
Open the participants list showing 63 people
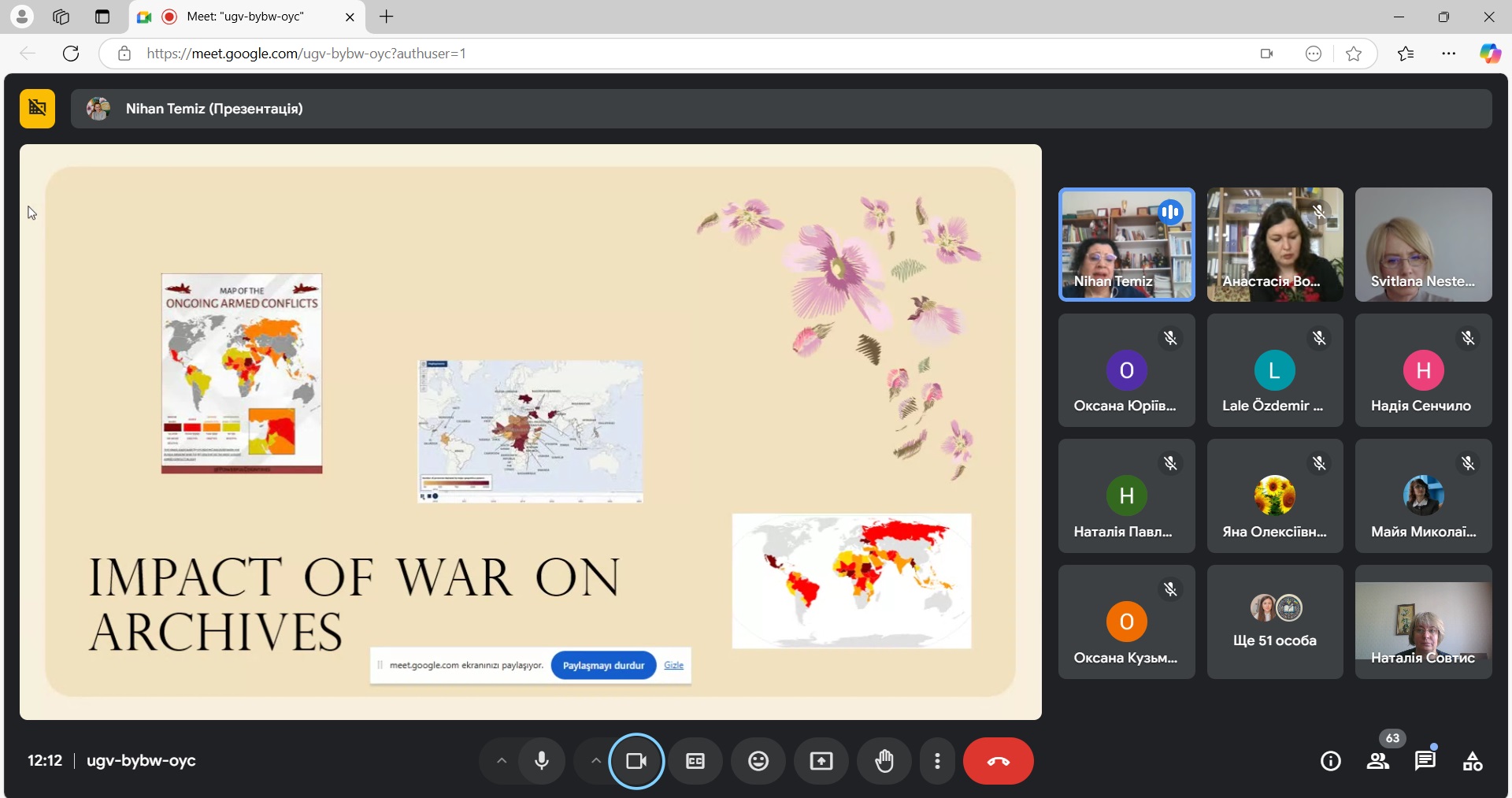pos(1377,761)
